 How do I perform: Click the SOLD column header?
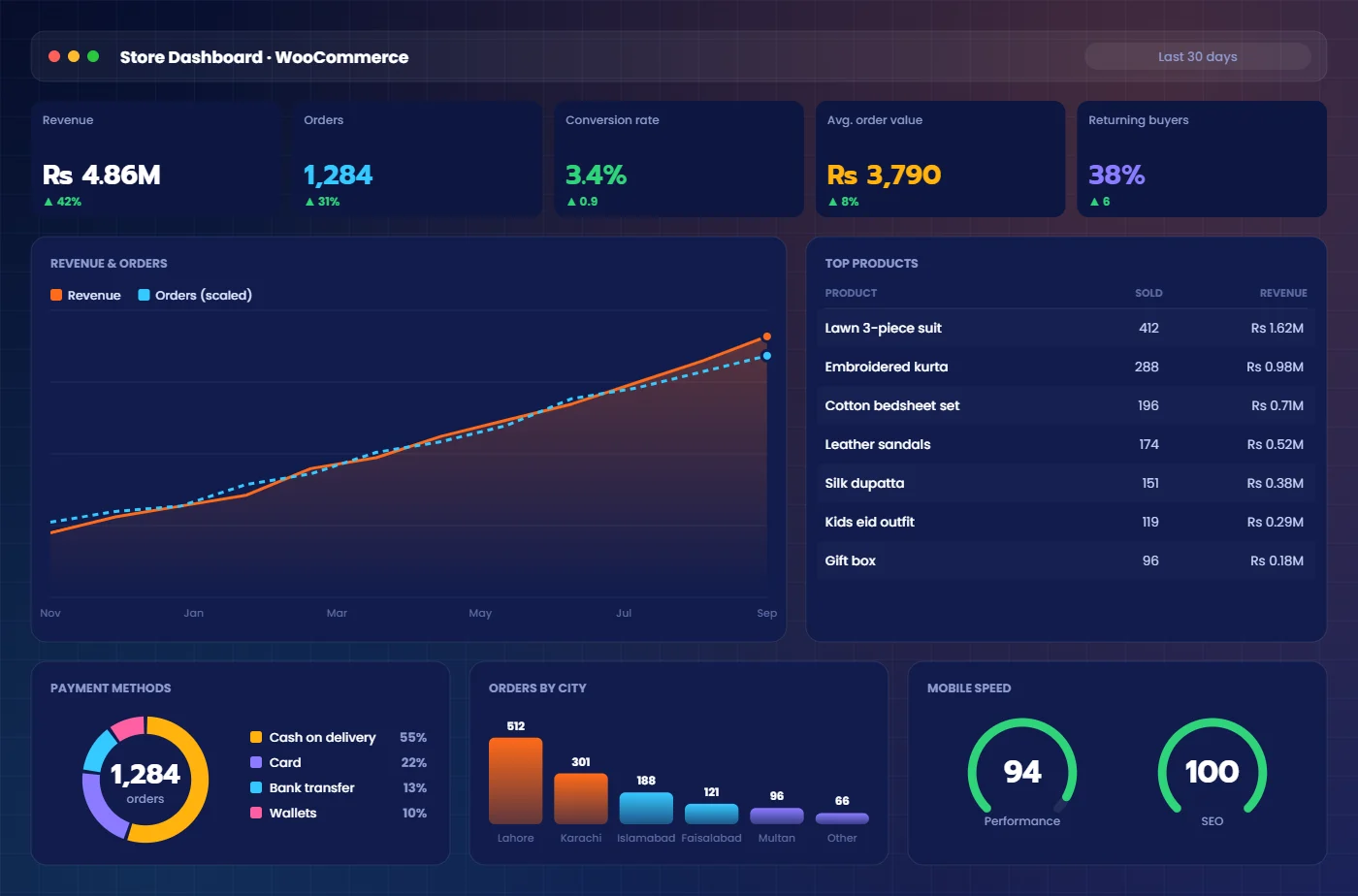pyautogui.click(x=1148, y=293)
